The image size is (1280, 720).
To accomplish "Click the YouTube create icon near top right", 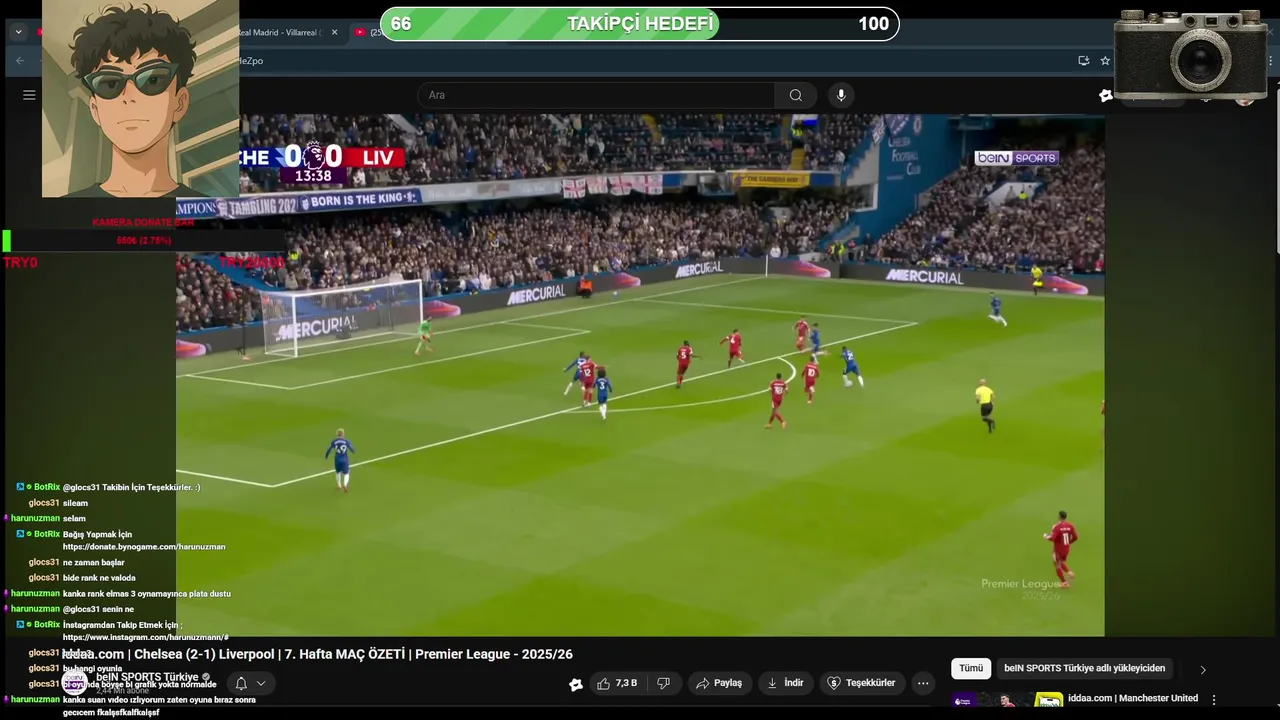I will [1105, 95].
